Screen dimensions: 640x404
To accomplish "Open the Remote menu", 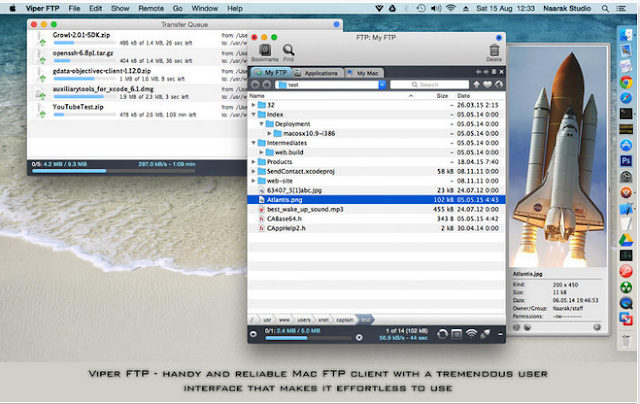I will (x=151, y=8).
